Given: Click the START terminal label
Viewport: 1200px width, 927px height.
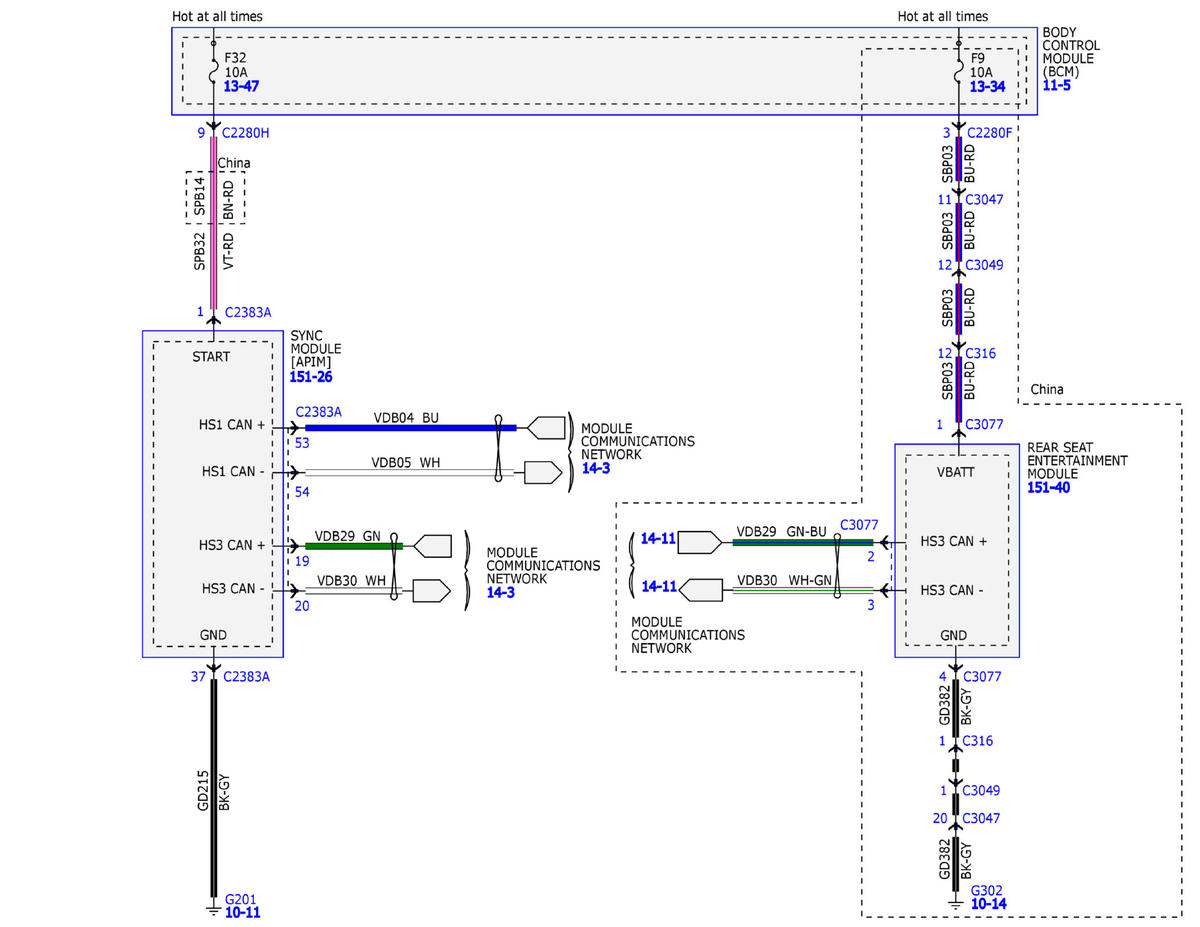Looking at the screenshot, I should tap(209, 357).
